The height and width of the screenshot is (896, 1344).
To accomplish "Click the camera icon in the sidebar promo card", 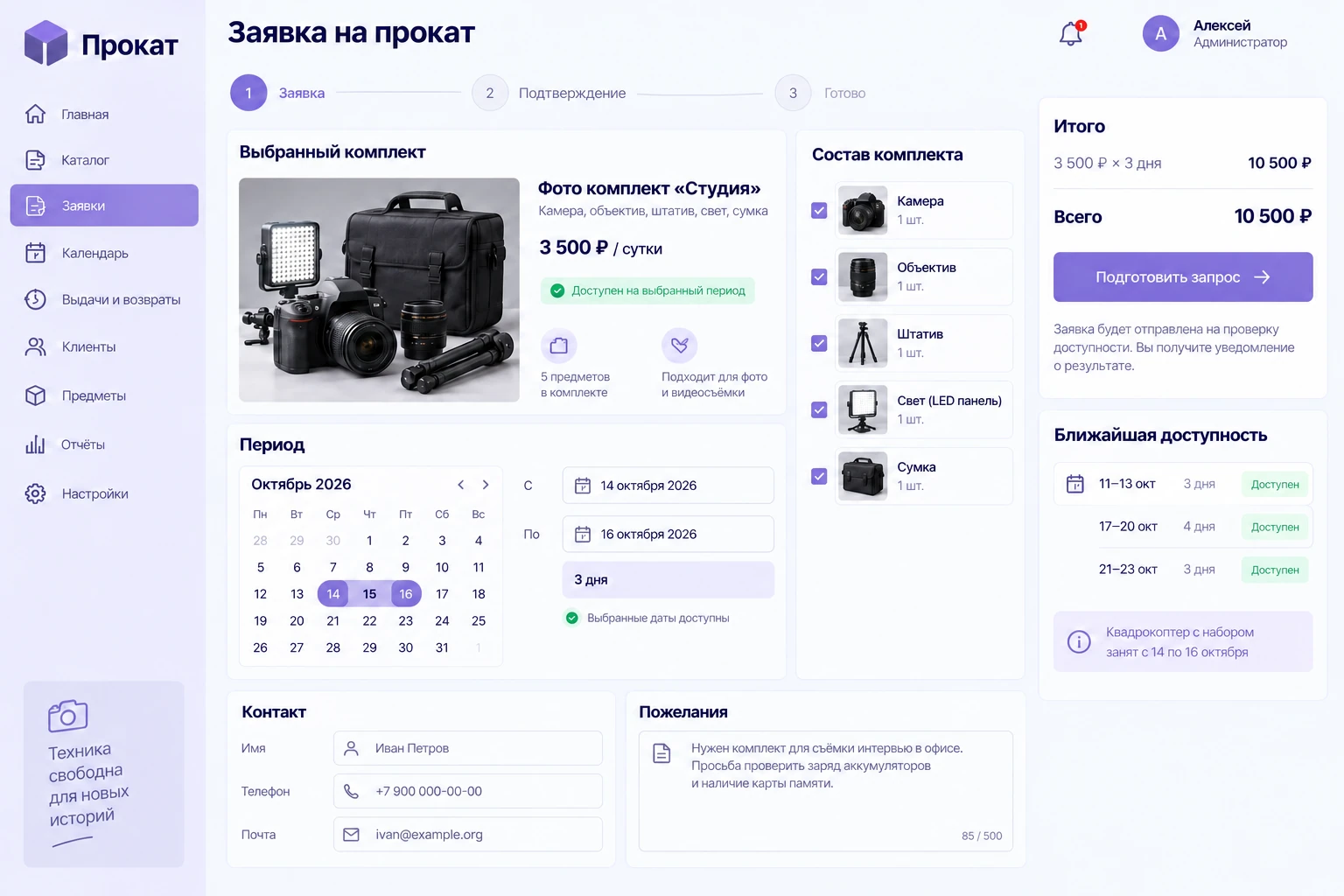I will [68, 716].
